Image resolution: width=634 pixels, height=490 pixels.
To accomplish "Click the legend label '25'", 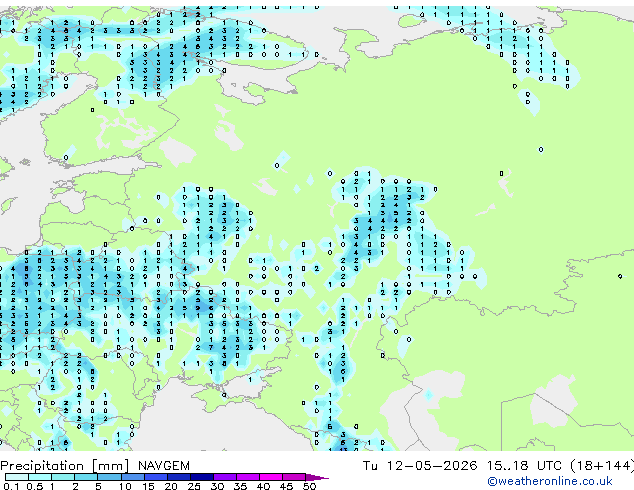I will (x=194, y=486).
